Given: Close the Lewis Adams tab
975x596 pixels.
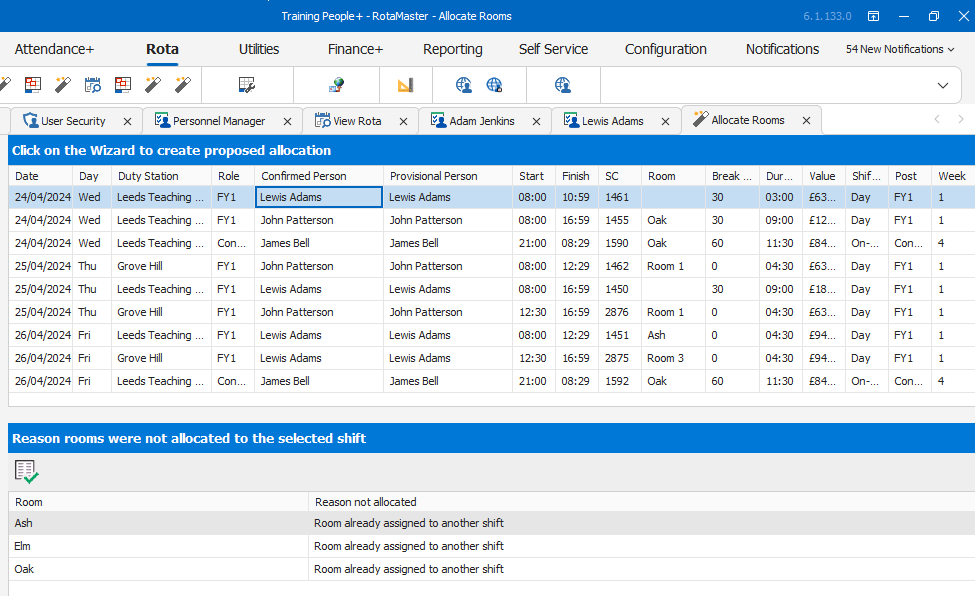Looking at the screenshot, I should click(x=665, y=121).
